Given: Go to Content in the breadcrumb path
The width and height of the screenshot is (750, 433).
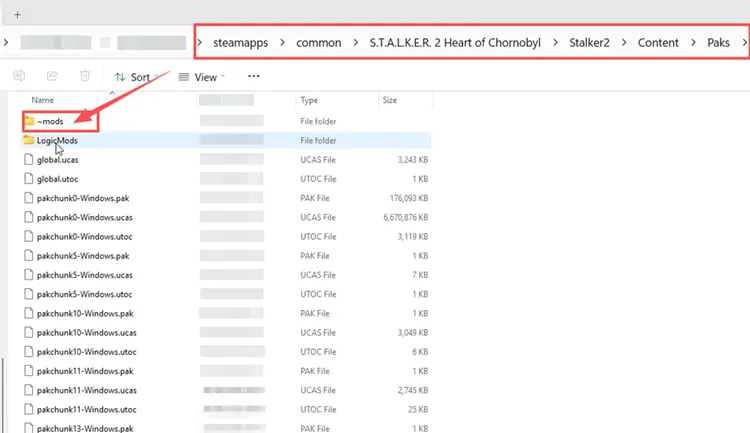Looking at the screenshot, I should click(x=658, y=43).
